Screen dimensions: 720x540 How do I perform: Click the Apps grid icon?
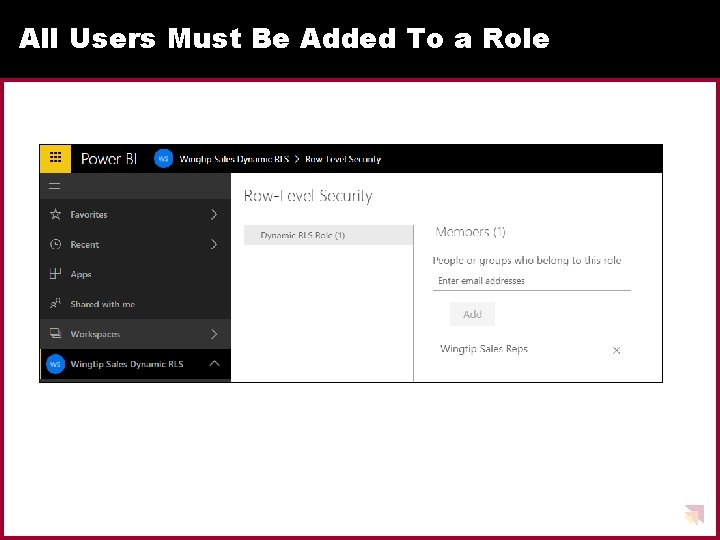coord(55,274)
